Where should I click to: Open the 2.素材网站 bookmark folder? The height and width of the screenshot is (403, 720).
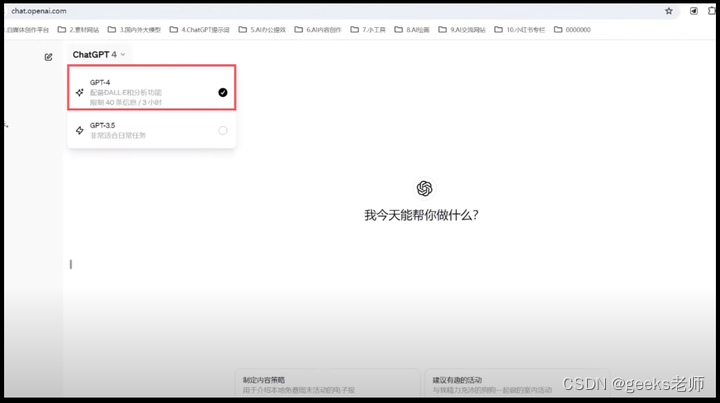79,30
